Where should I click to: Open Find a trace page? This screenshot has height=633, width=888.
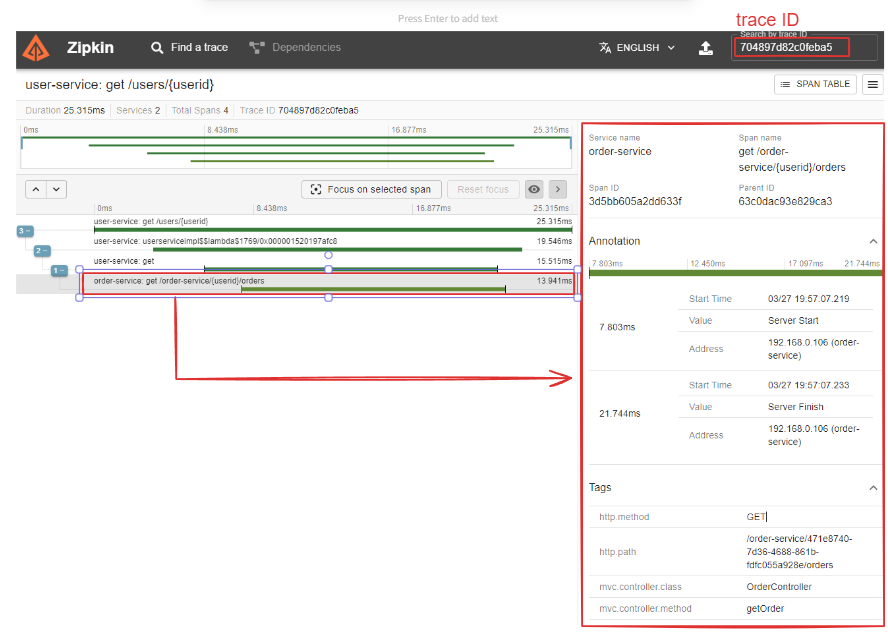[x=189, y=48]
